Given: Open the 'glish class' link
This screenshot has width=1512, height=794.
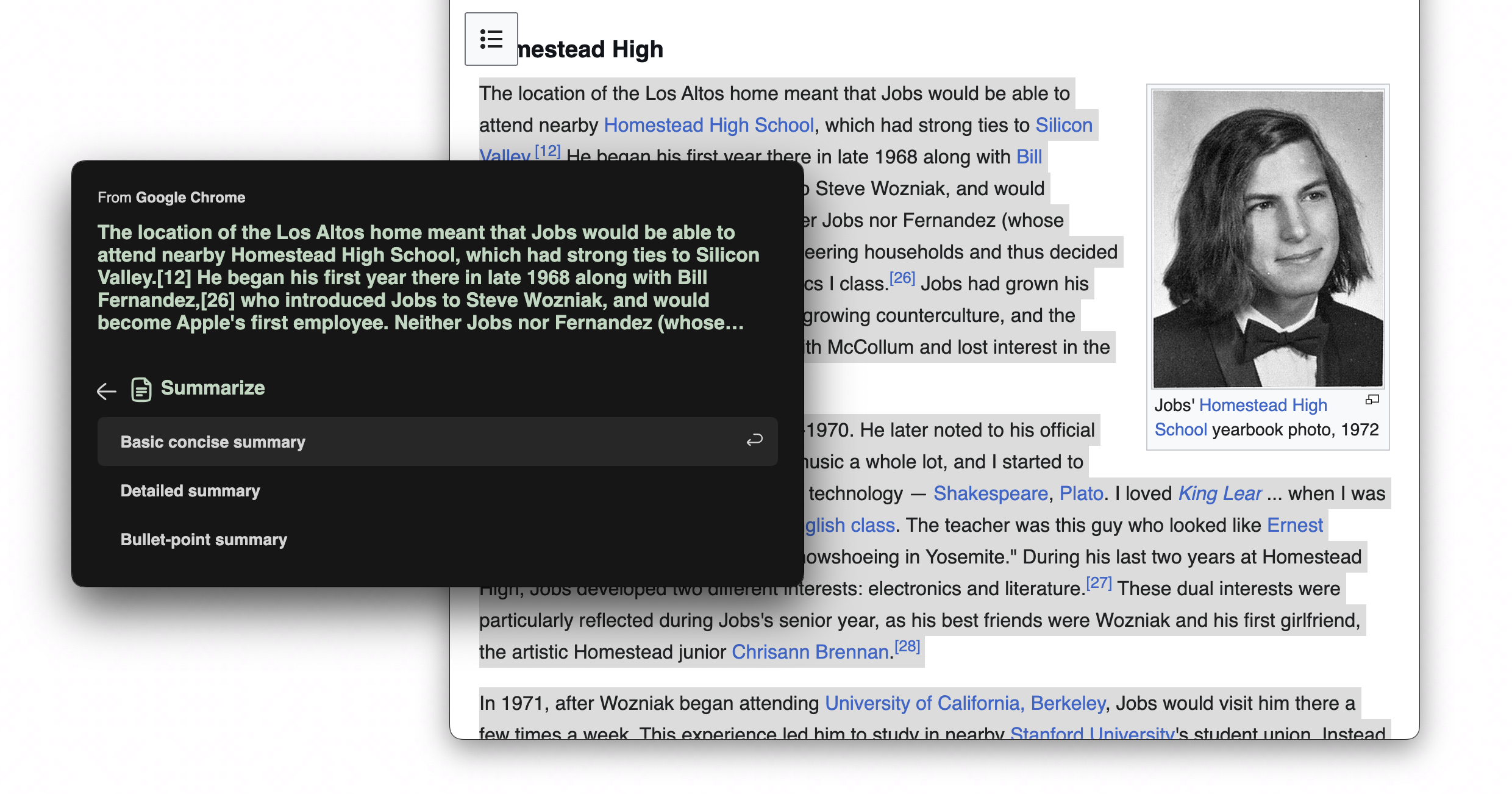Looking at the screenshot, I should coord(850,525).
